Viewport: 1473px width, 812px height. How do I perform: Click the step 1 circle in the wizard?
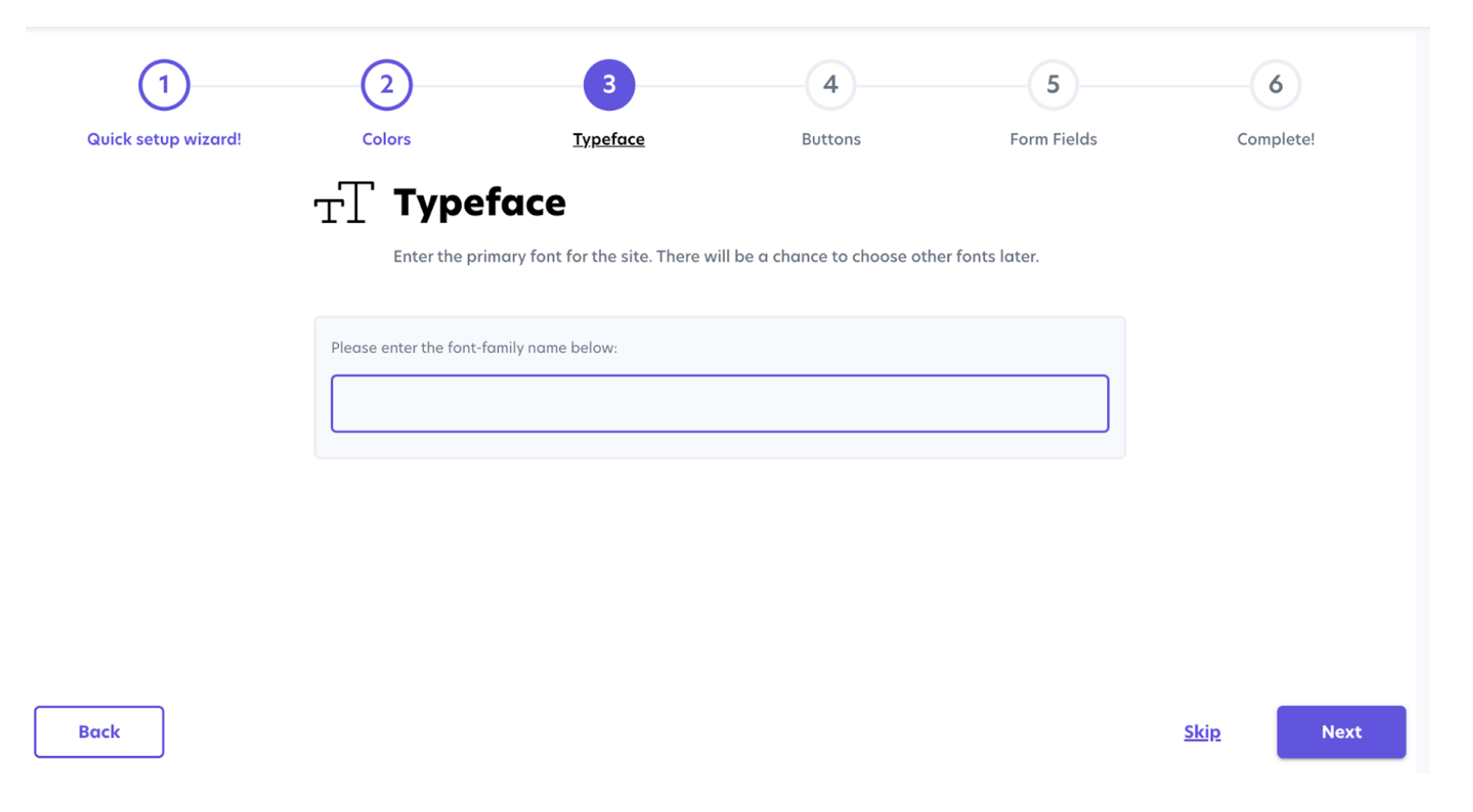click(x=163, y=85)
